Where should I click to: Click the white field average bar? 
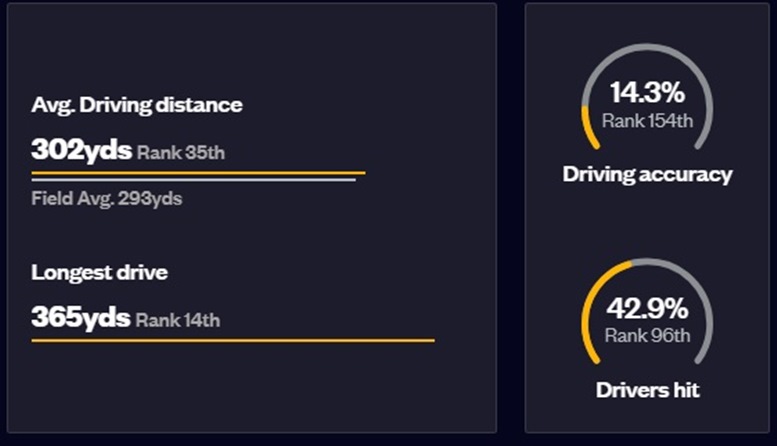[193, 180]
